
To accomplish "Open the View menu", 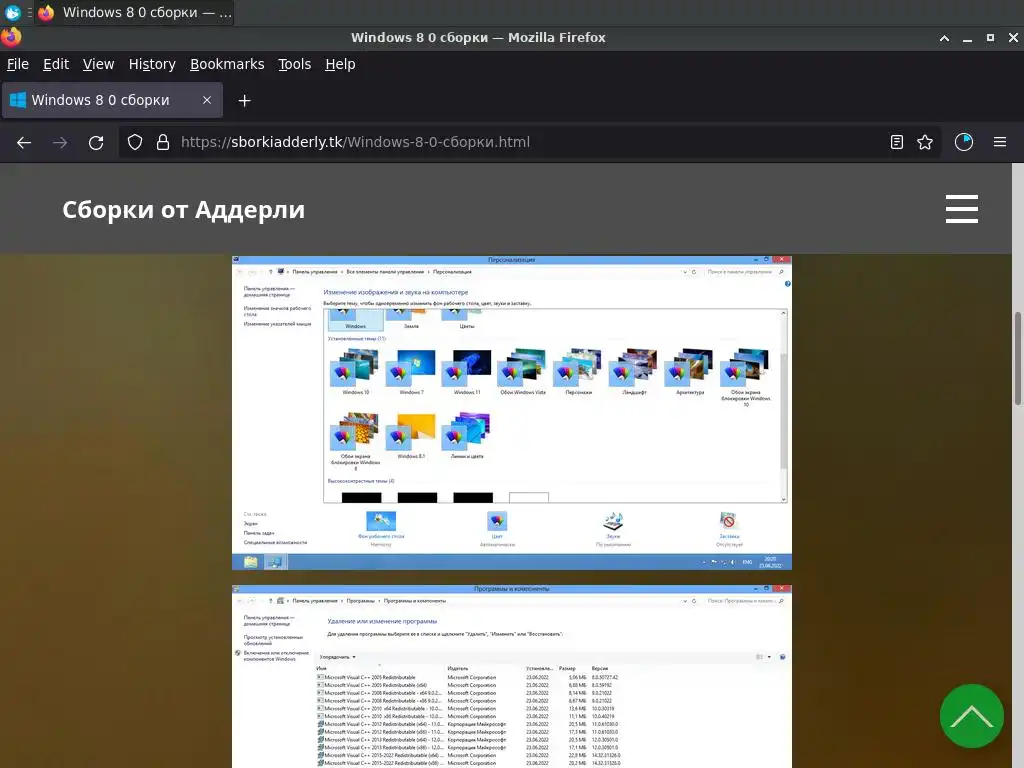I will (x=99, y=64).
